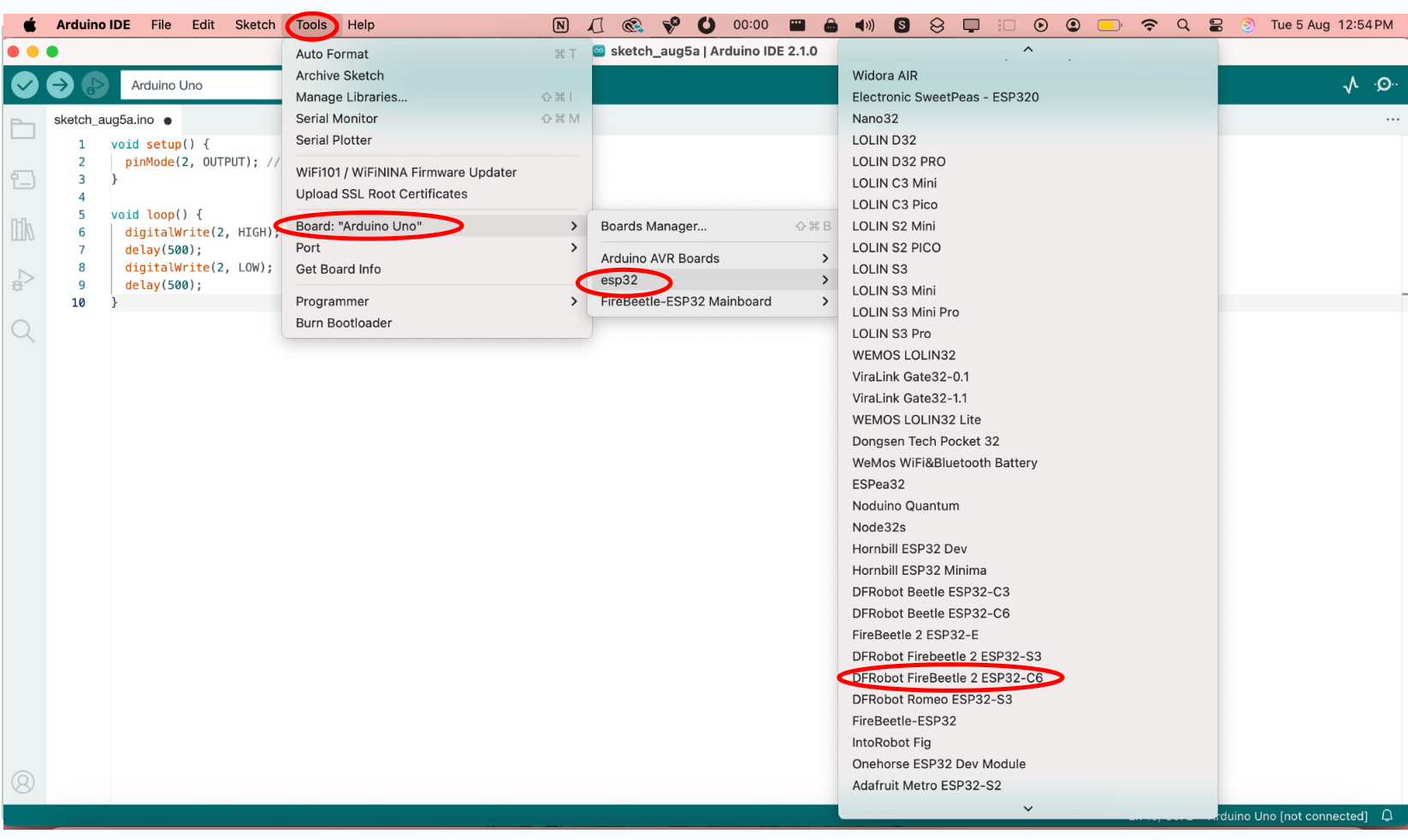
Task: Open the Sketch menu
Action: coord(255,25)
